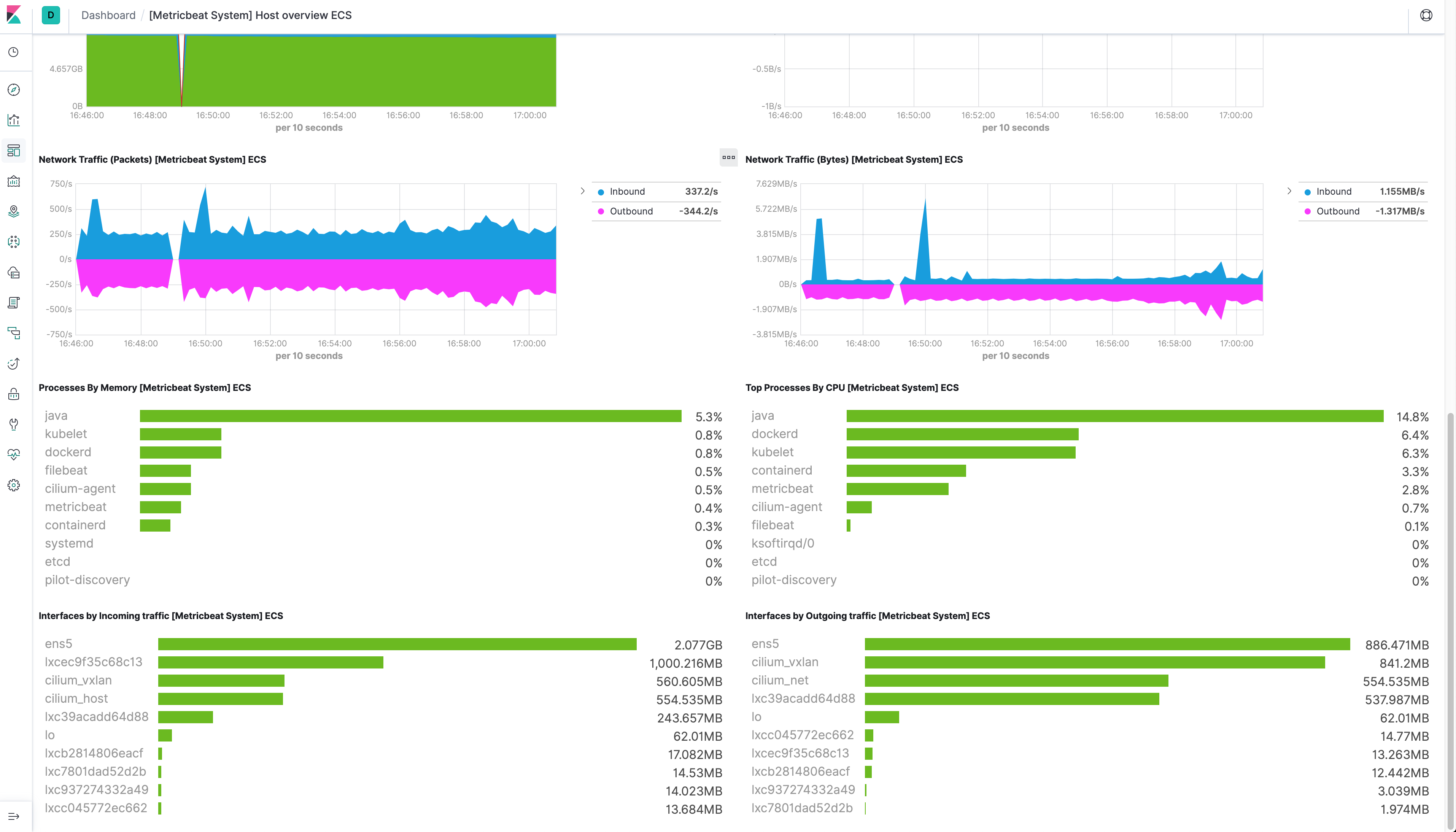Open Discover from the compass icon
Viewport: 1456px width, 832px height.
pyautogui.click(x=14, y=90)
